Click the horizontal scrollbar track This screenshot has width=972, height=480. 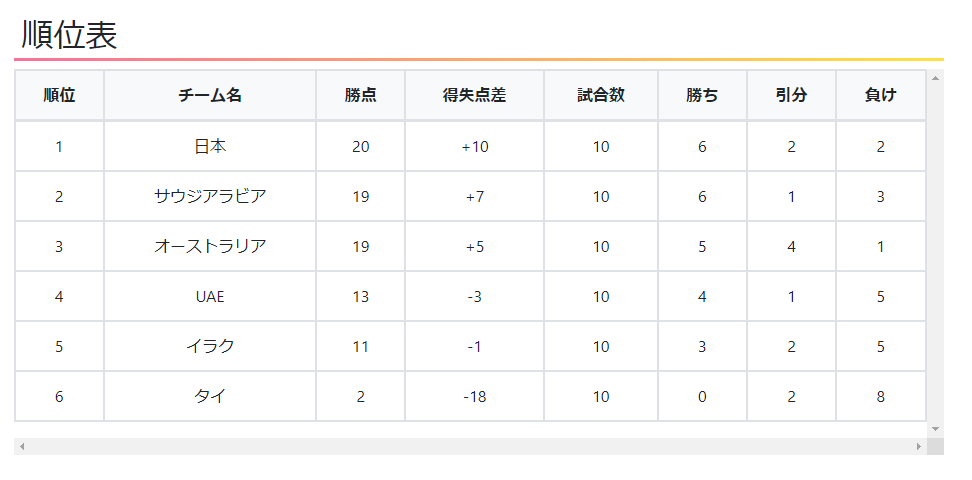pos(470,446)
